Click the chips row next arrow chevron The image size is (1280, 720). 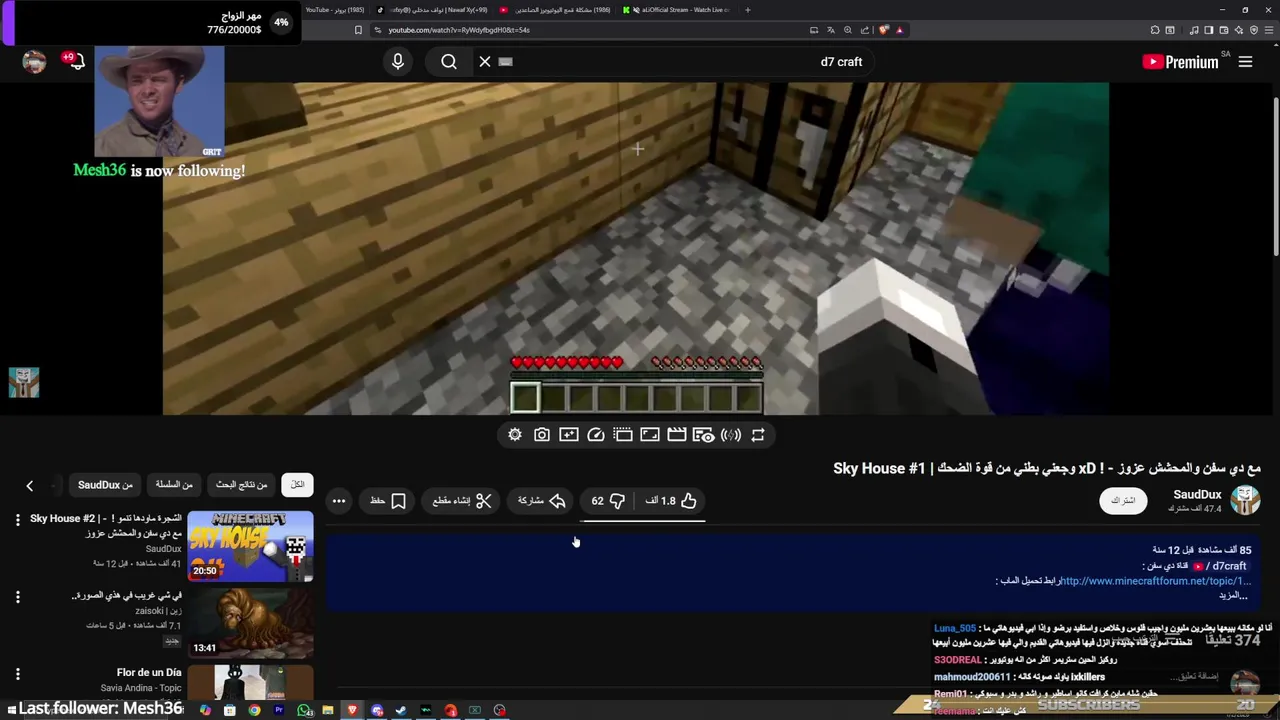(30, 485)
